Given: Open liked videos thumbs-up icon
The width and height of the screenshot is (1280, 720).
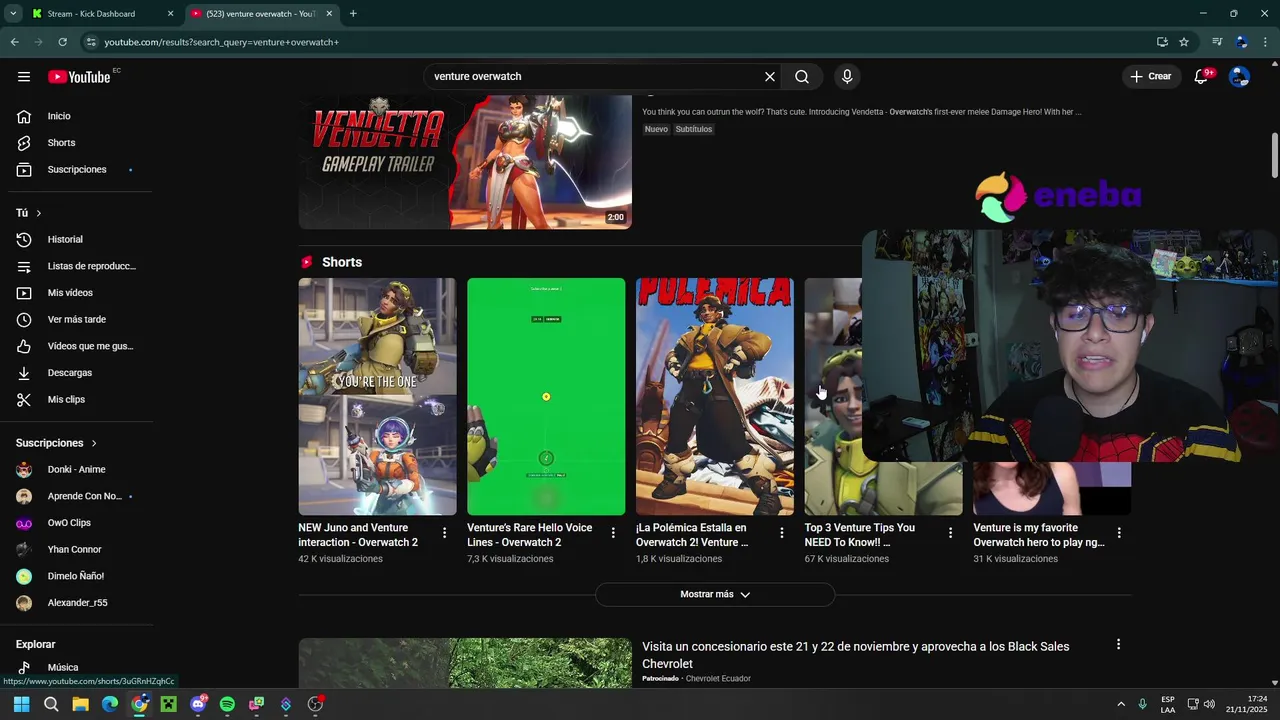Looking at the screenshot, I should coord(24,346).
